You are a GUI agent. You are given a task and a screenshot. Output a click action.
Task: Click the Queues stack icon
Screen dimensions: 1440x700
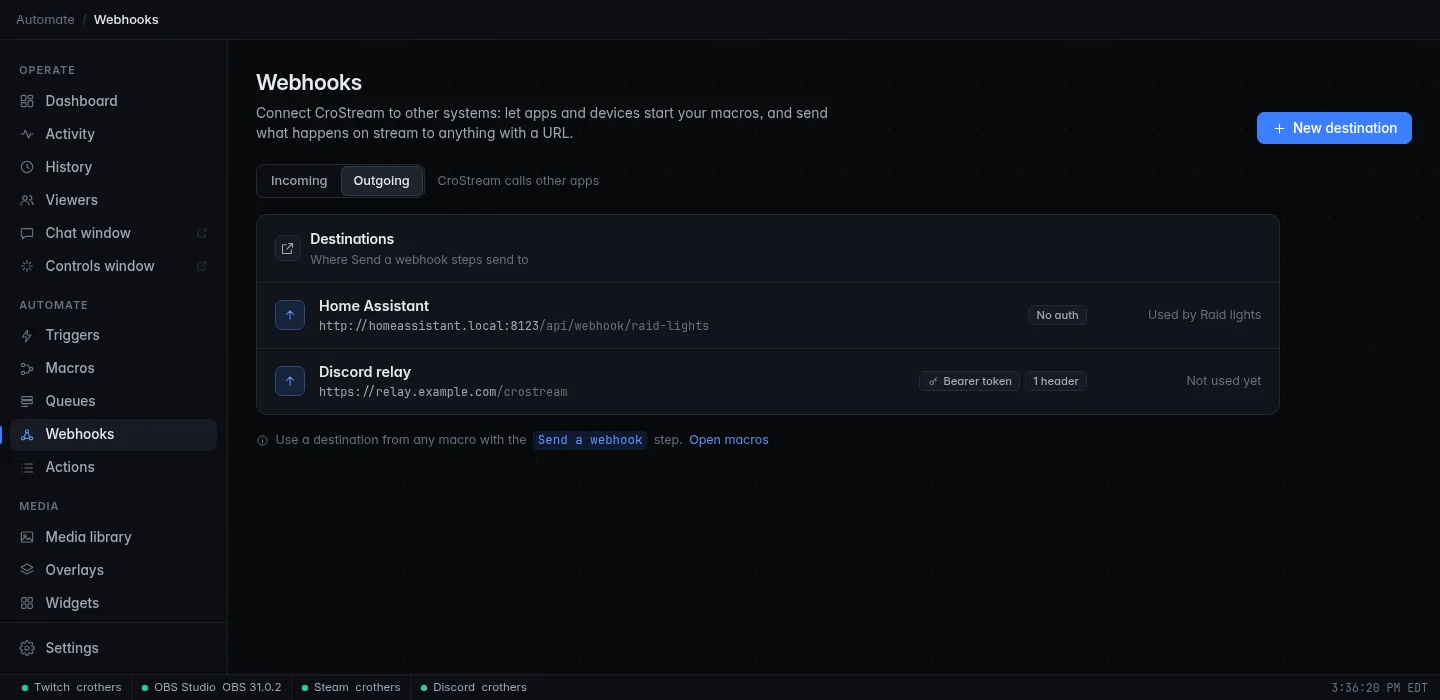(27, 401)
